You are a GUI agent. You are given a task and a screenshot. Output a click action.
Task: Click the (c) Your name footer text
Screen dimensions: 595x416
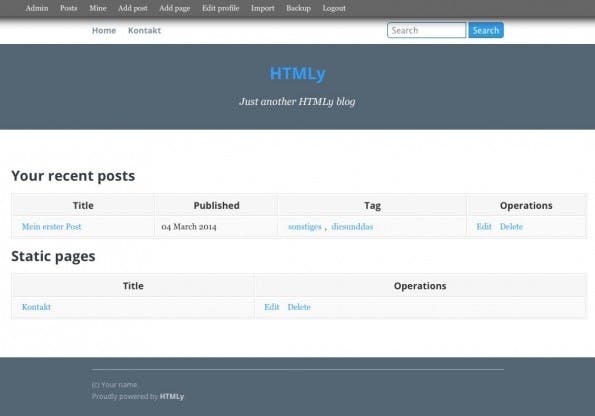[114, 384]
